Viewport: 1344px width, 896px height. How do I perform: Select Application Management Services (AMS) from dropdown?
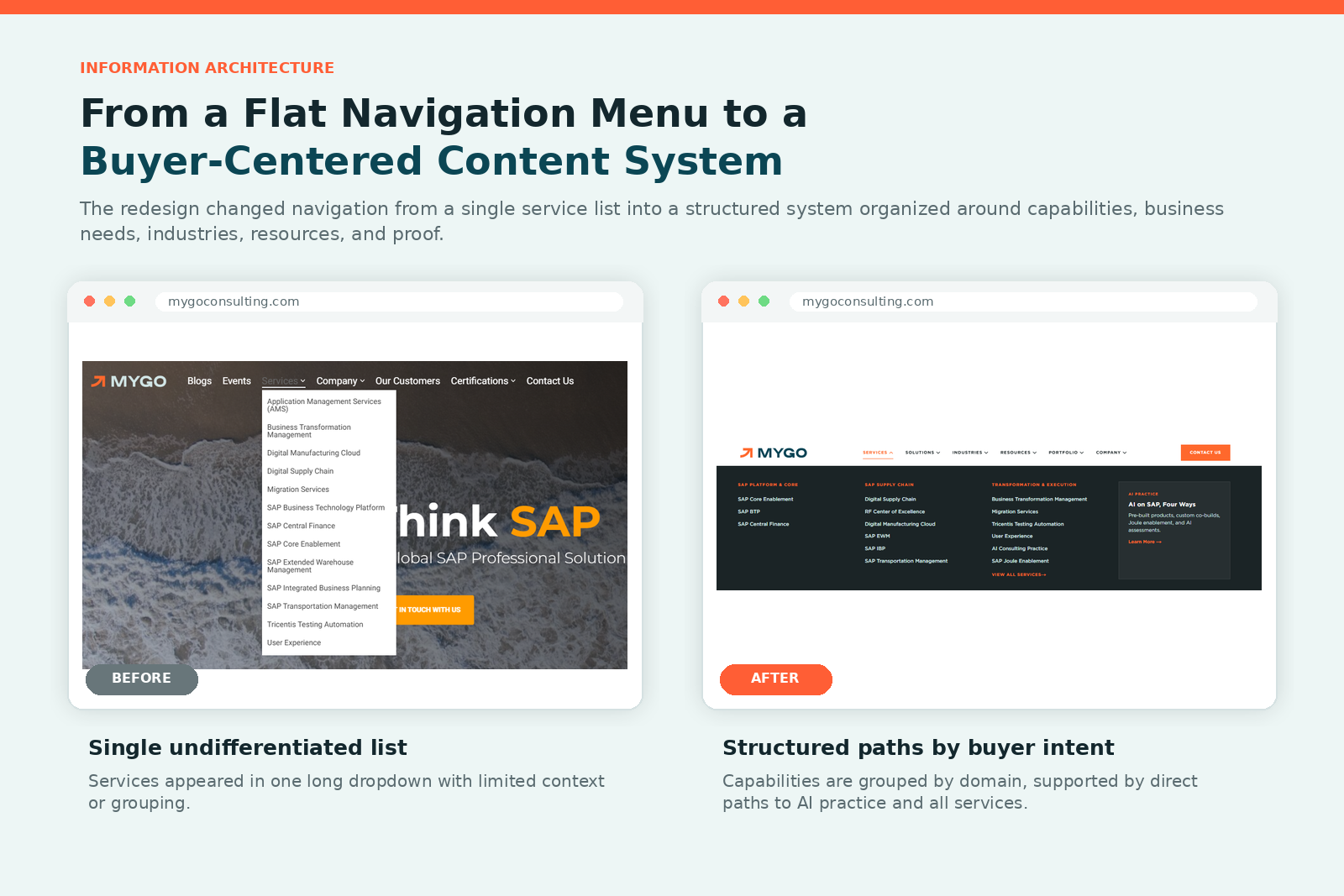(x=324, y=406)
